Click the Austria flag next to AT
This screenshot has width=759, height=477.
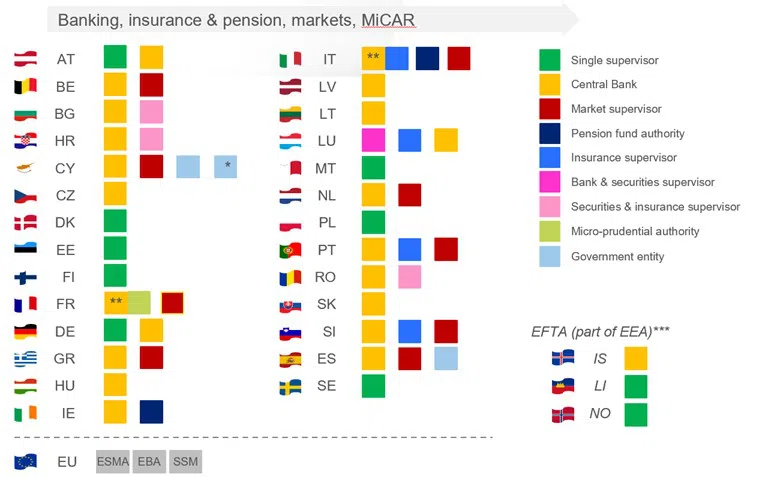point(26,60)
